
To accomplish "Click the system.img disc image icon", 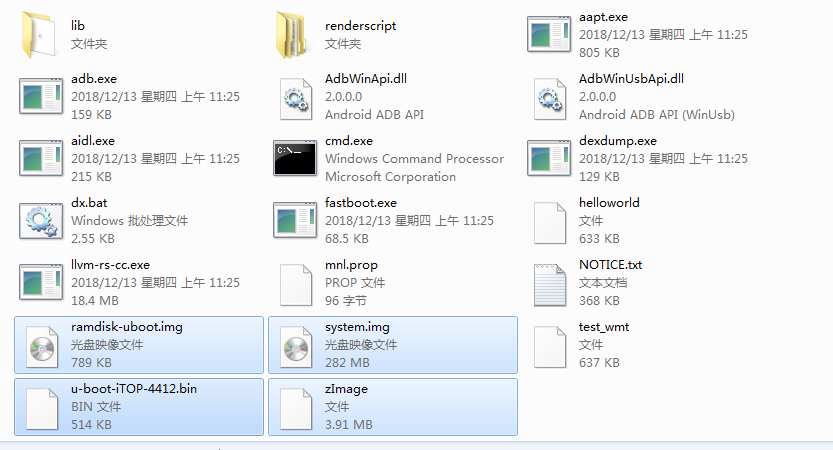I will [296, 347].
